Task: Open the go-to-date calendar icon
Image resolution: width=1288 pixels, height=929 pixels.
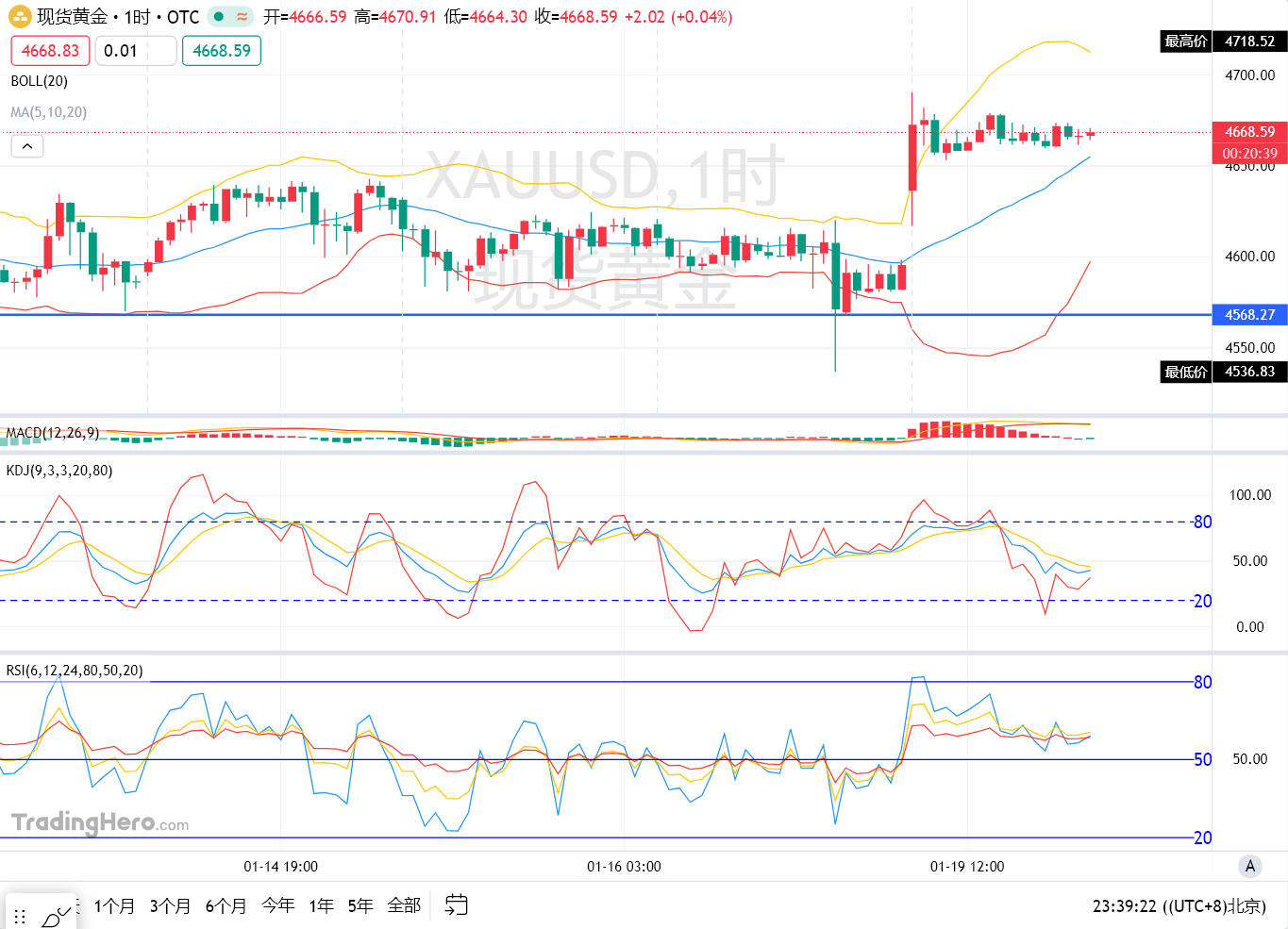Action: (457, 905)
